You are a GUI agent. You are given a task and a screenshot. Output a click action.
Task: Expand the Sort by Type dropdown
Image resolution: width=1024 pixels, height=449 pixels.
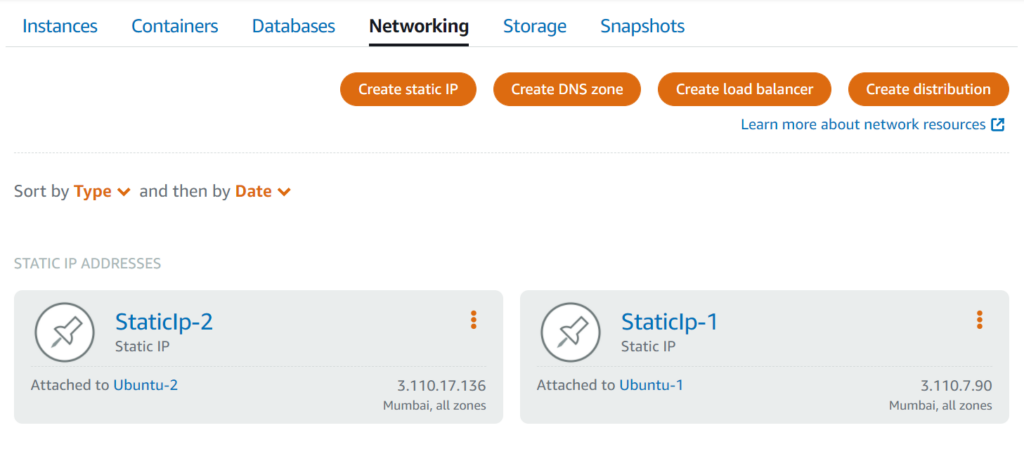pyautogui.click(x=102, y=191)
